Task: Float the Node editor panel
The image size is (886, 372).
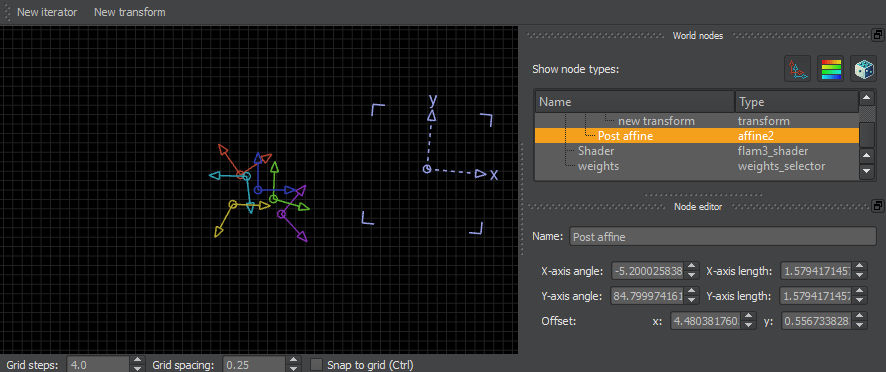Action: click(878, 206)
